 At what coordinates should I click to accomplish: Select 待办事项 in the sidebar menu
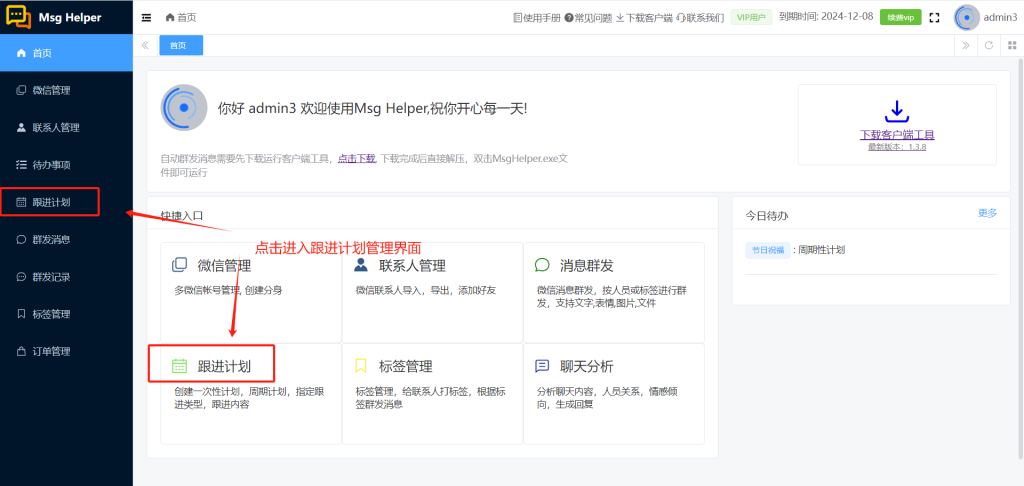[50, 165]
